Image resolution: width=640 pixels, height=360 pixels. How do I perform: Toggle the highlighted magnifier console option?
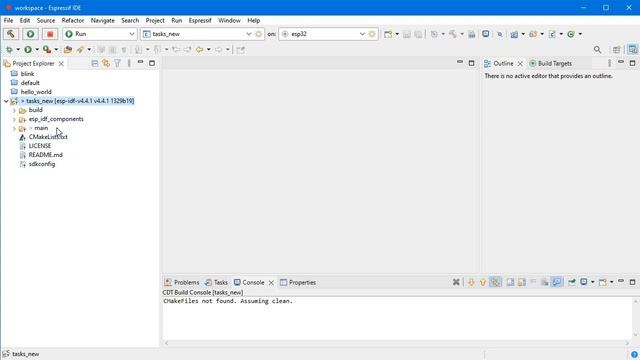click(556, 282)
